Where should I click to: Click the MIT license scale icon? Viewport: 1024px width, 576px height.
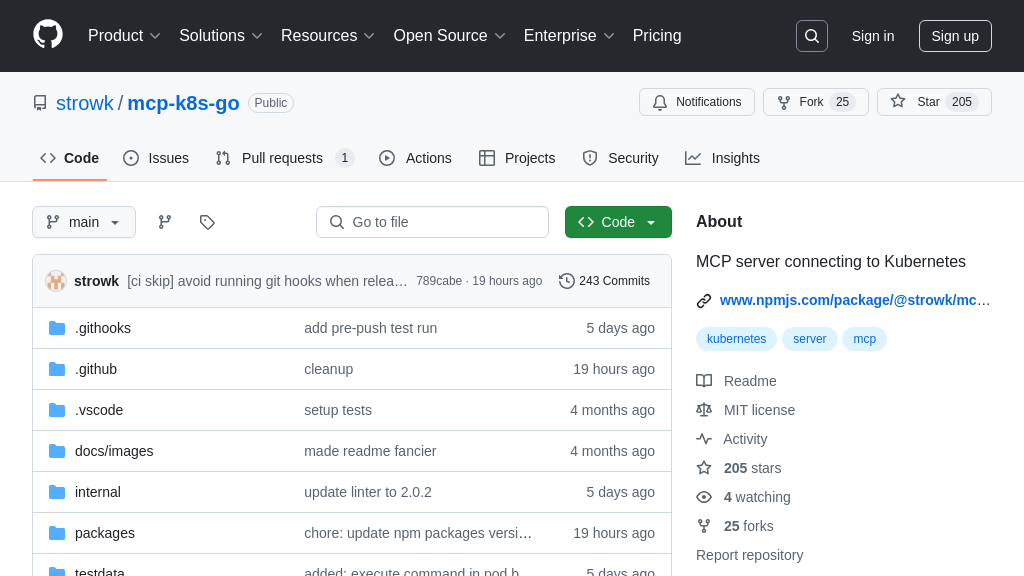tap(704, 409)
